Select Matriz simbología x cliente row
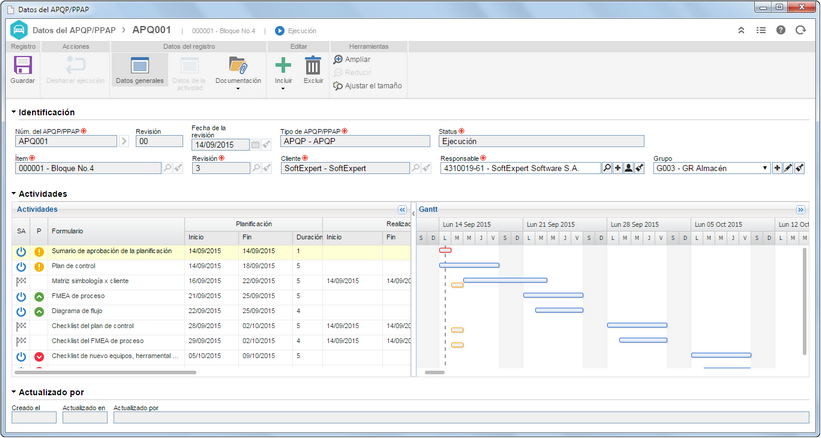821x438 pixels. click(211, 281)
